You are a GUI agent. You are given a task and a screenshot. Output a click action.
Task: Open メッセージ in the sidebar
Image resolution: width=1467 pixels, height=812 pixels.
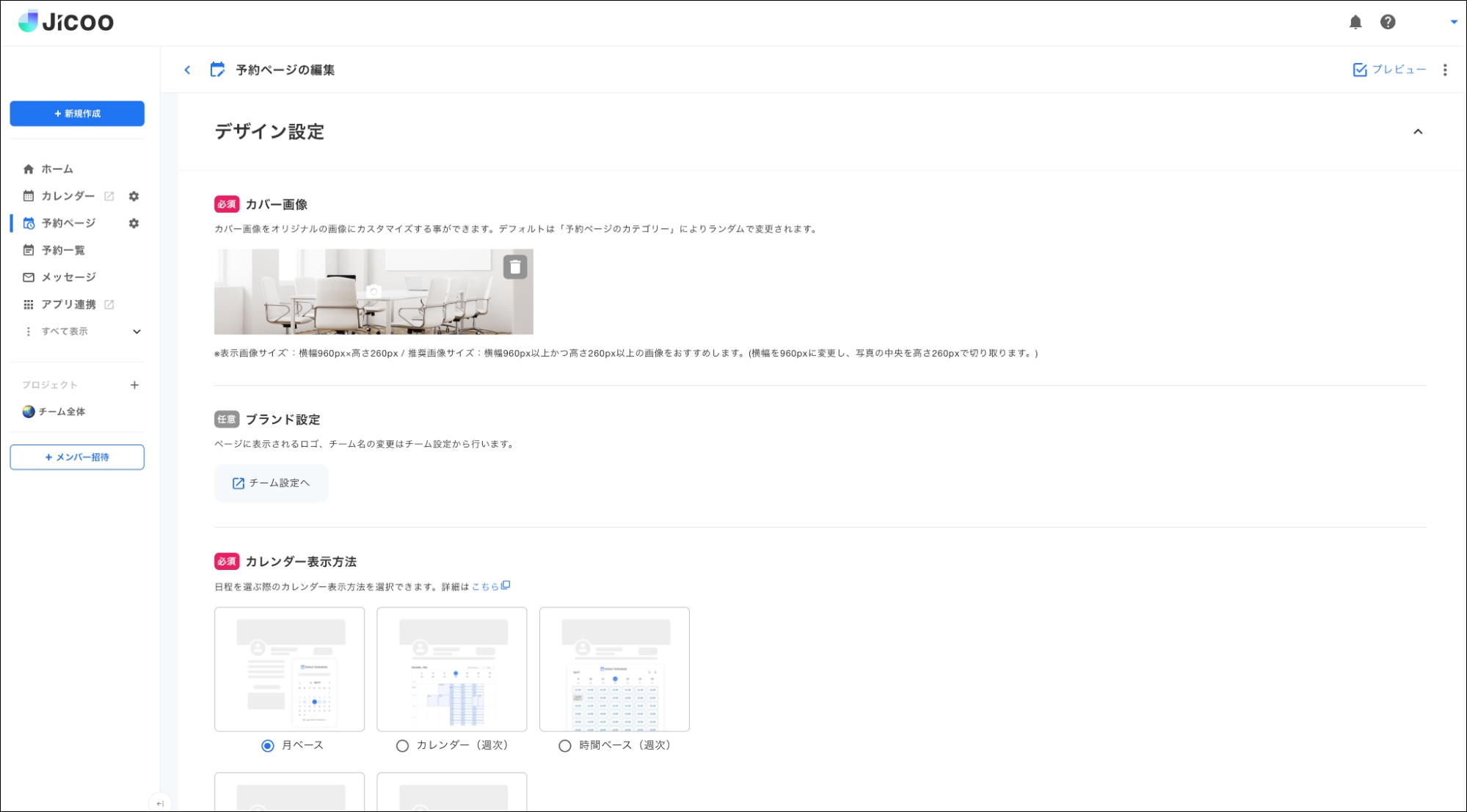click(68, 277)
